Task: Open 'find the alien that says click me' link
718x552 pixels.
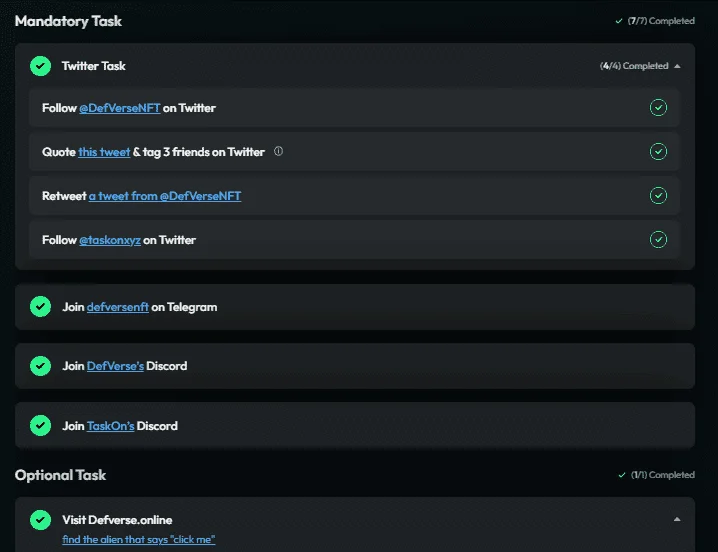Action: (139, 540)
